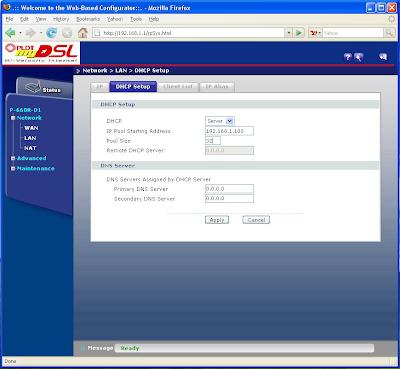Open the Back button history dropdown arrow
The image size is (400, 369).
pyautogui.click(x=20, y=33)
